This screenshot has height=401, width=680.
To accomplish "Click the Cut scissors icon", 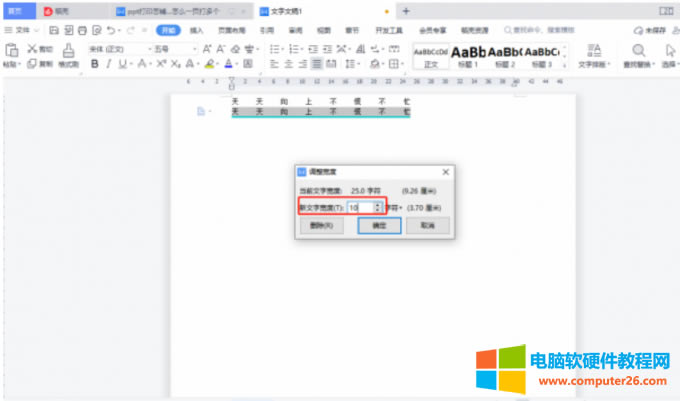I will (32, 49).
